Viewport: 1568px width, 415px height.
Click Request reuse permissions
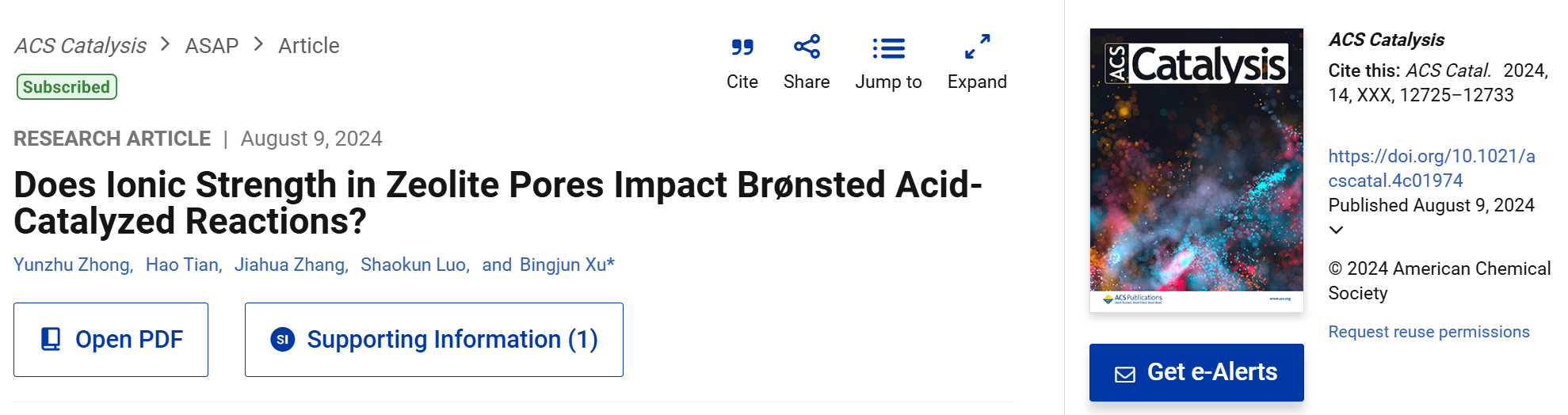coord(1429,332)
